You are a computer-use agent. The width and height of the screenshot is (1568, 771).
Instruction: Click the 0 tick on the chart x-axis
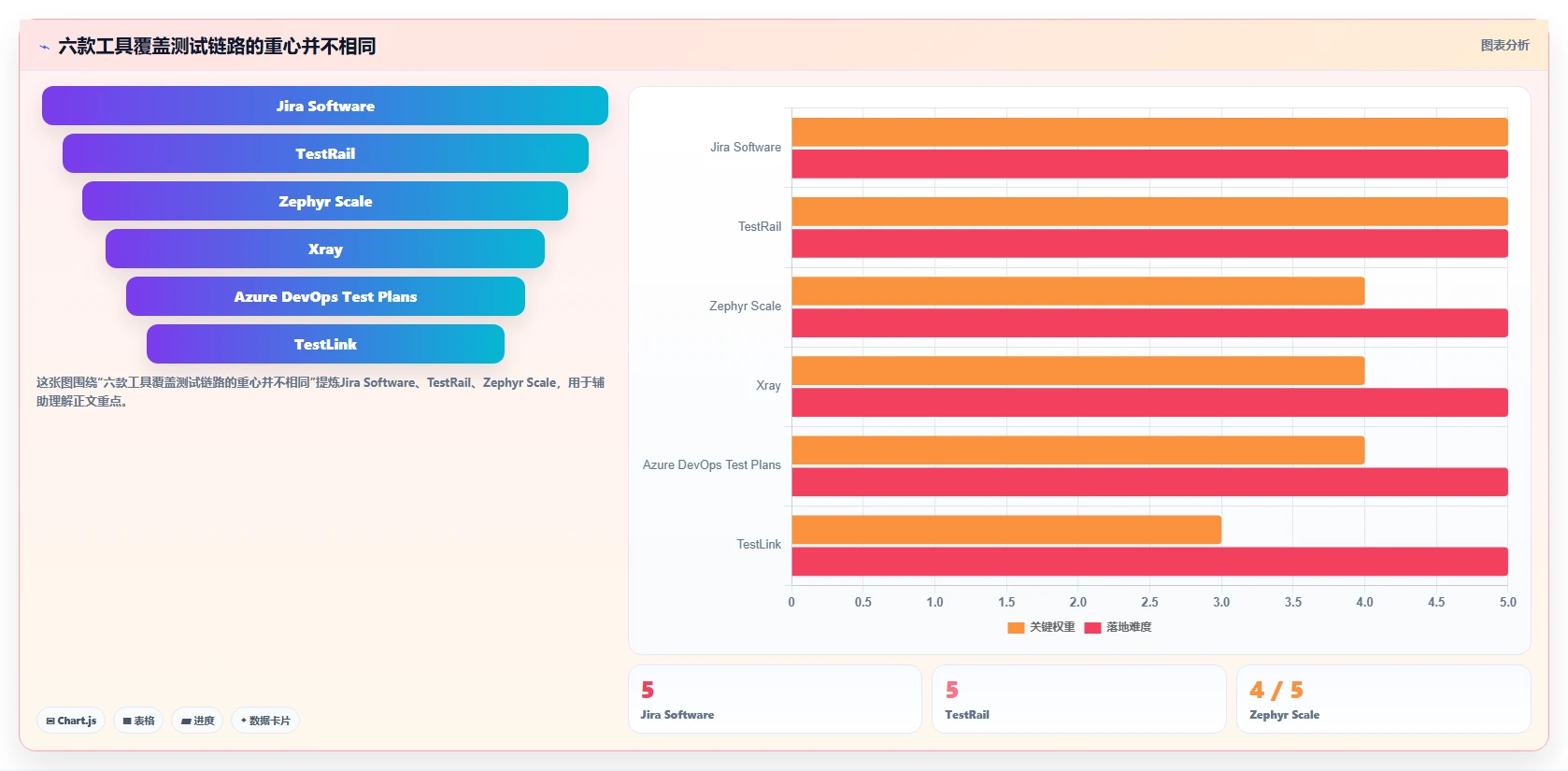791,602
